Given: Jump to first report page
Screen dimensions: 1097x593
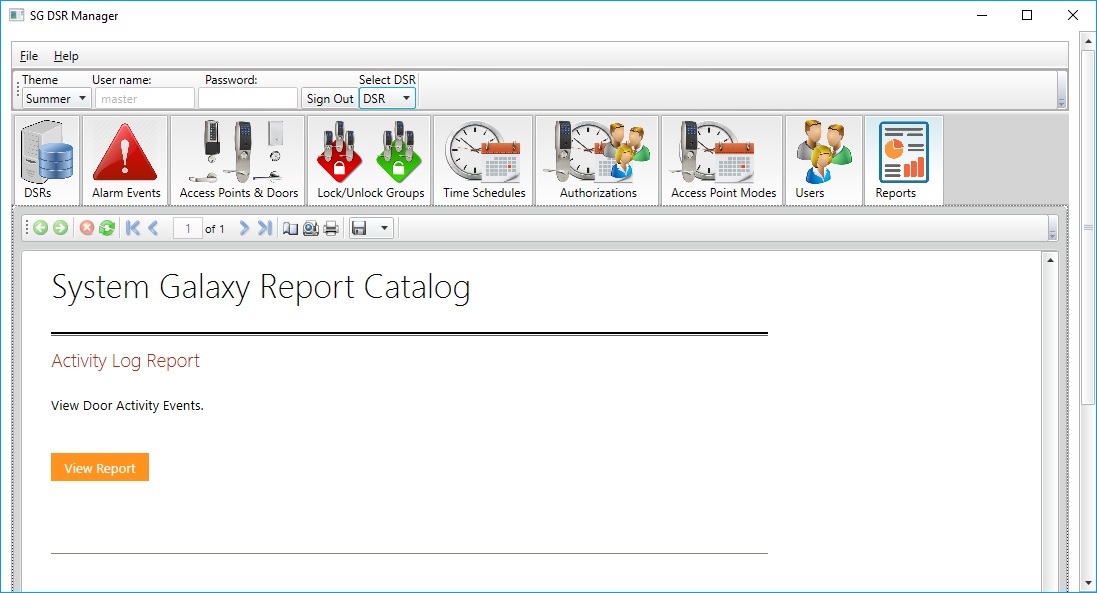Looking at the screenshot, I should click(133, 228).
